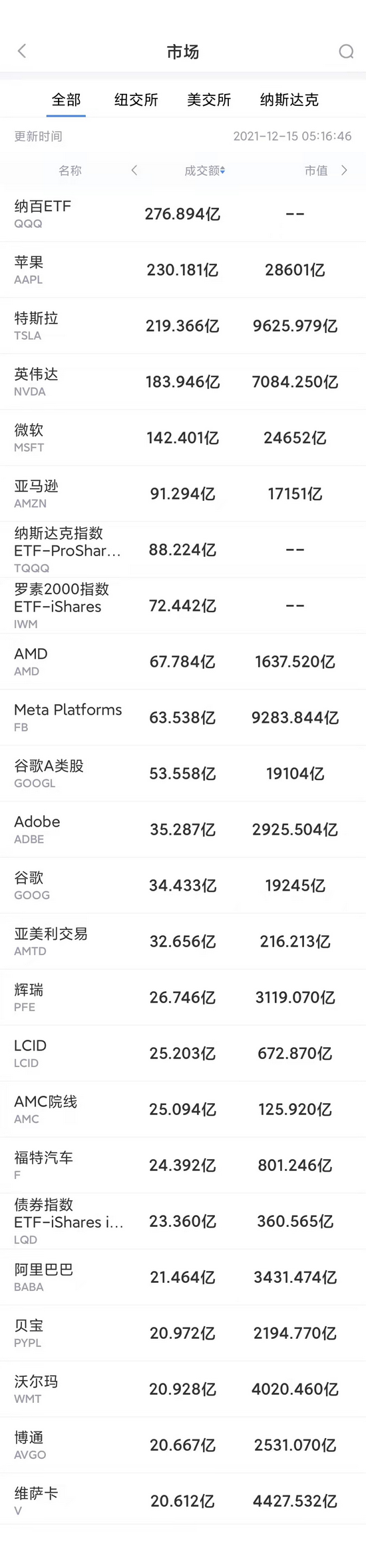Sort by 成交额 column arrows

pos(222,171)
